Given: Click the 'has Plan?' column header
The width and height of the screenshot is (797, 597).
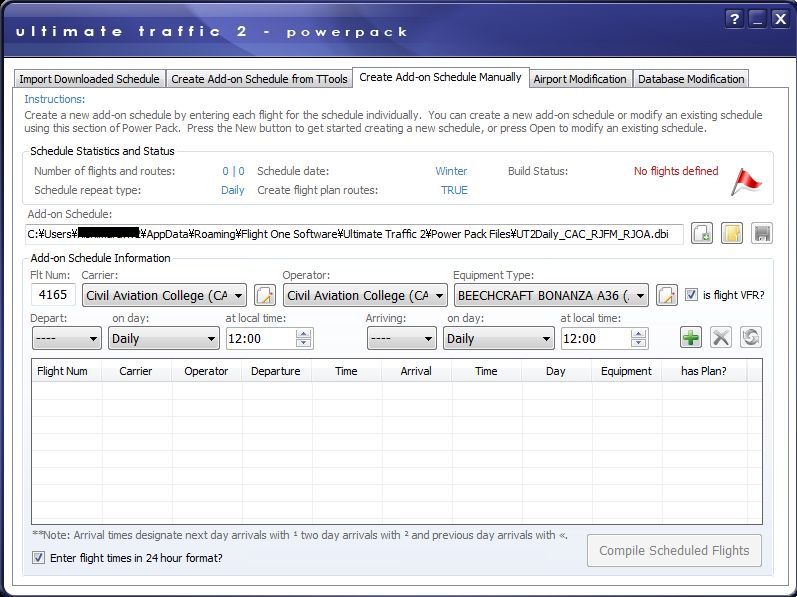Looking at the screenshot, I should (x=704, y=371).
